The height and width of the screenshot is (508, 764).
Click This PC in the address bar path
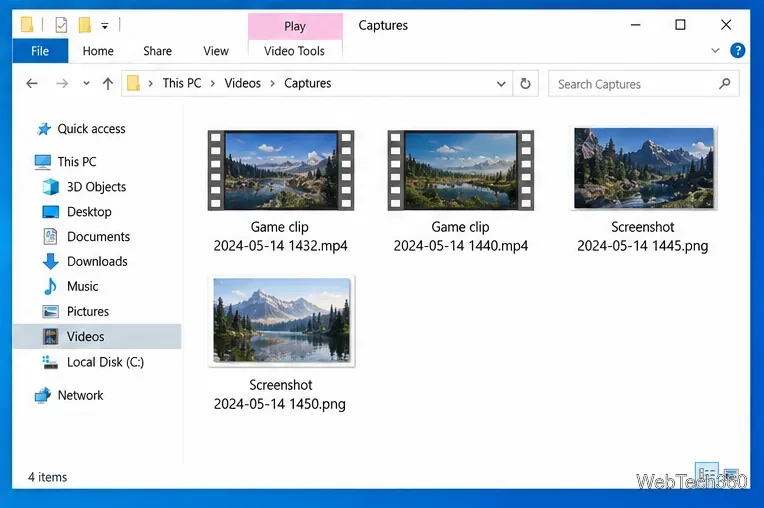pyautogui.click(x=182, y=83)
